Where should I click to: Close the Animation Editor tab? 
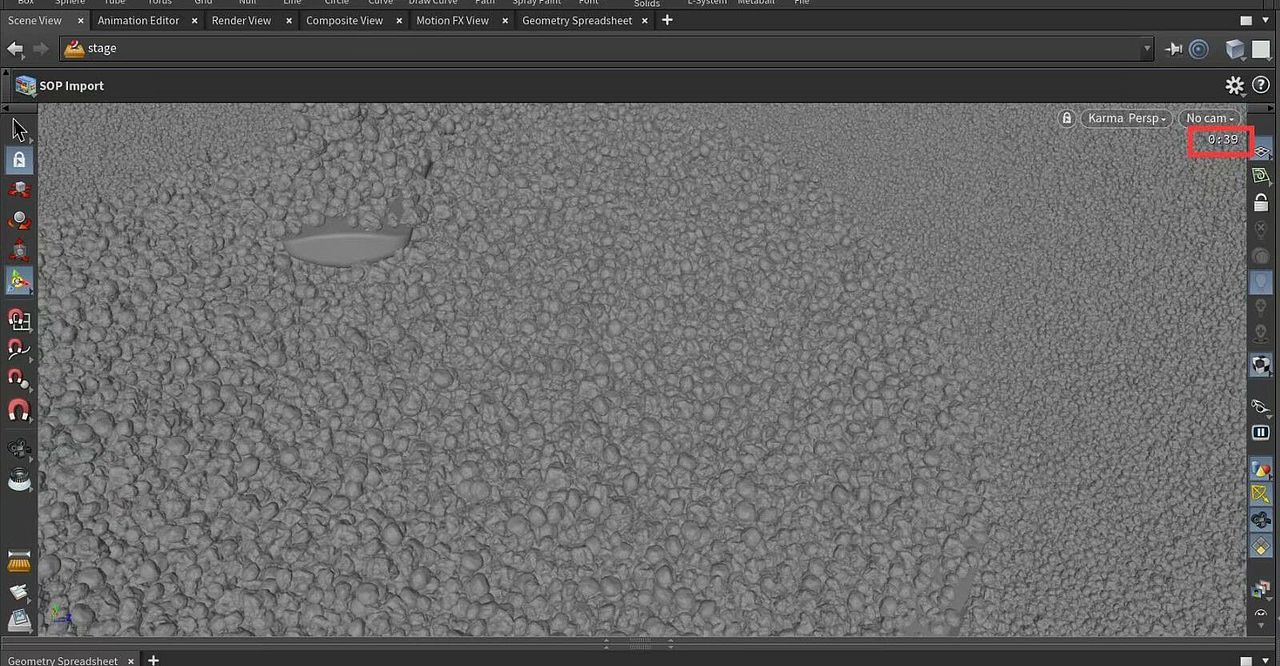(x=194, y=20)
